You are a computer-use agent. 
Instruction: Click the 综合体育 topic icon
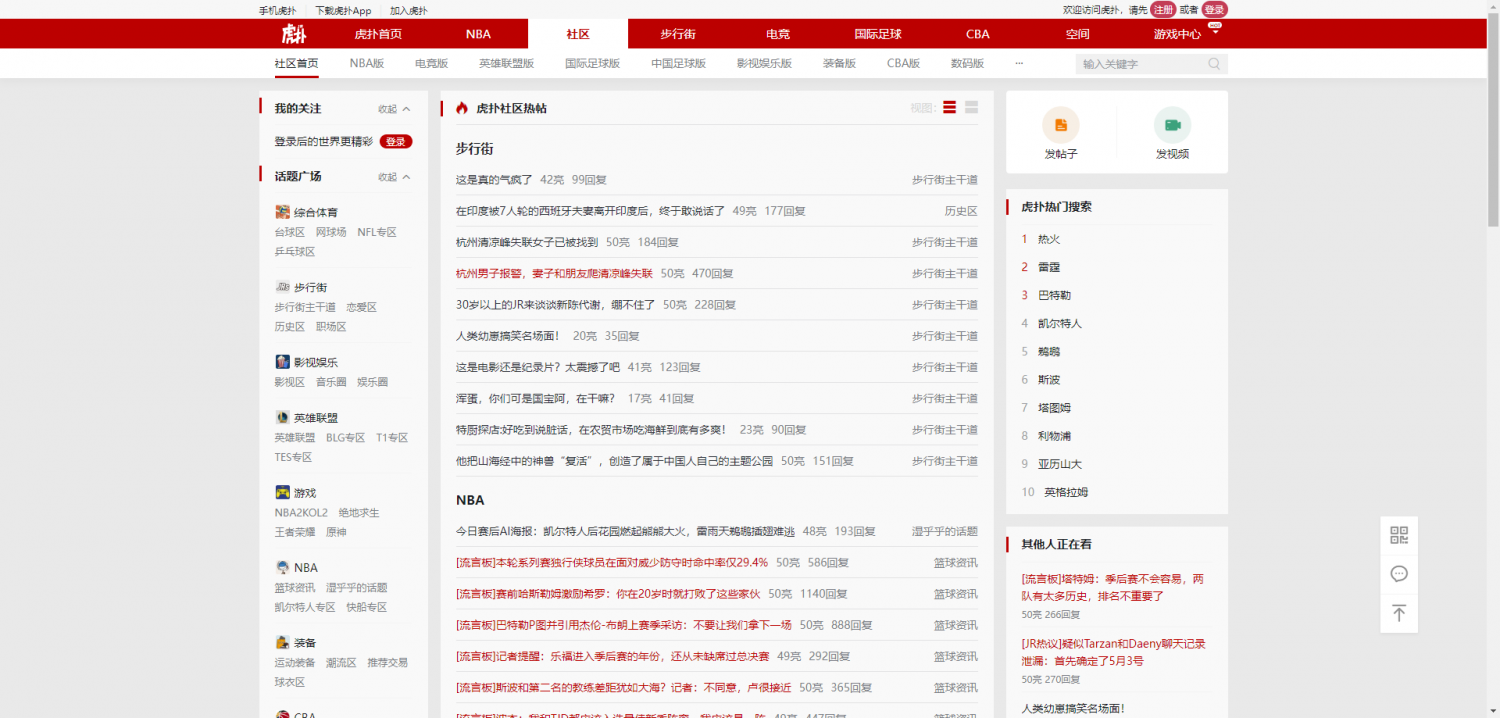282,212
